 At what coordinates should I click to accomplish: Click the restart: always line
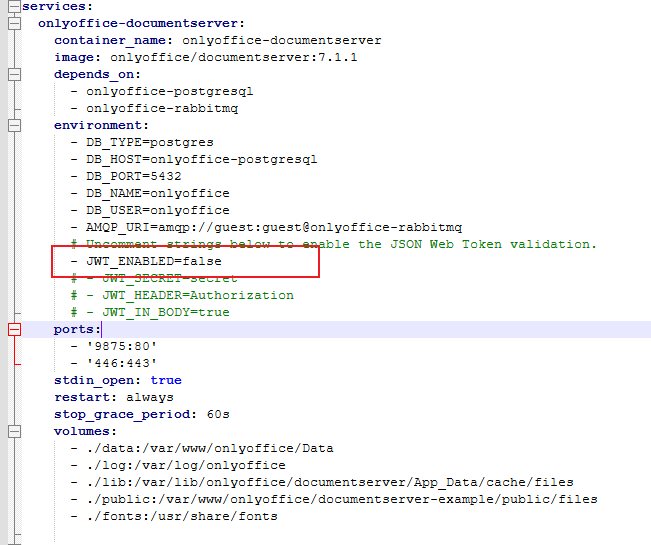114,398
